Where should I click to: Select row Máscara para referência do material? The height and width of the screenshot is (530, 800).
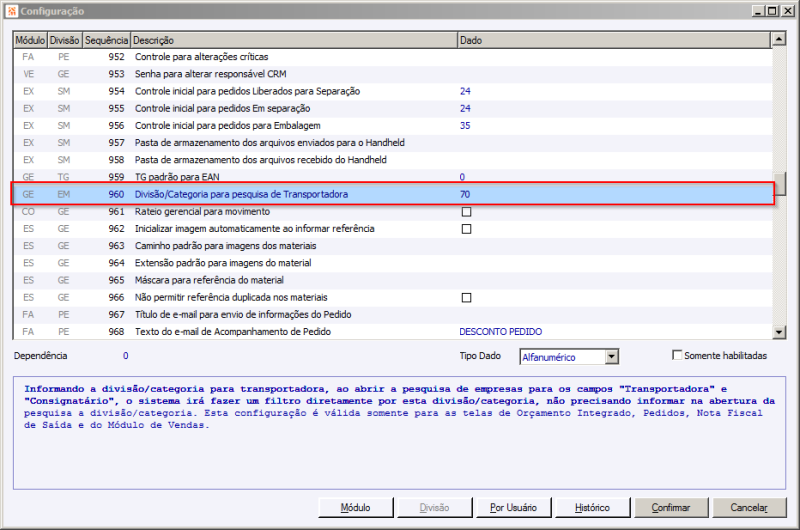pyautogui.click(x=392, y=280)
